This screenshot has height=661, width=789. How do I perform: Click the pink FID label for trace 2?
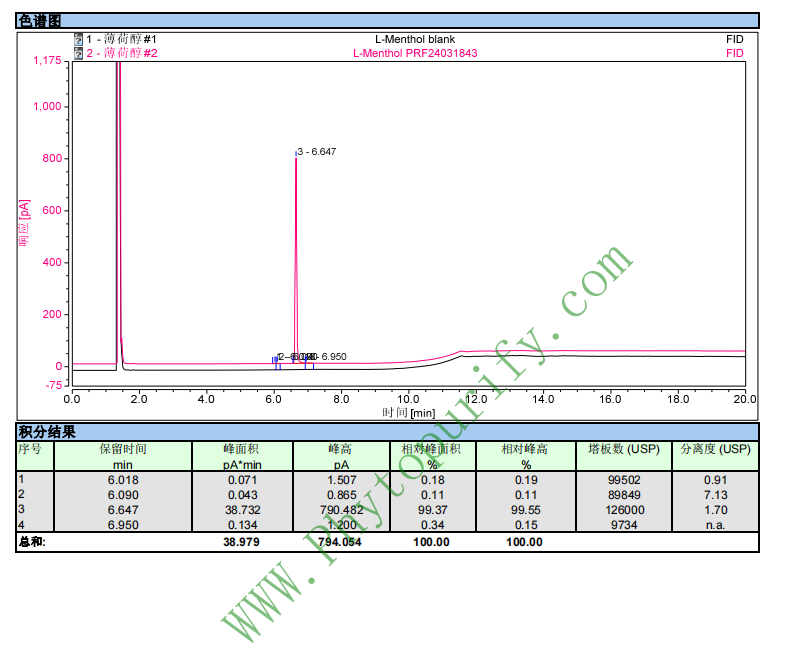coord(734,53)
